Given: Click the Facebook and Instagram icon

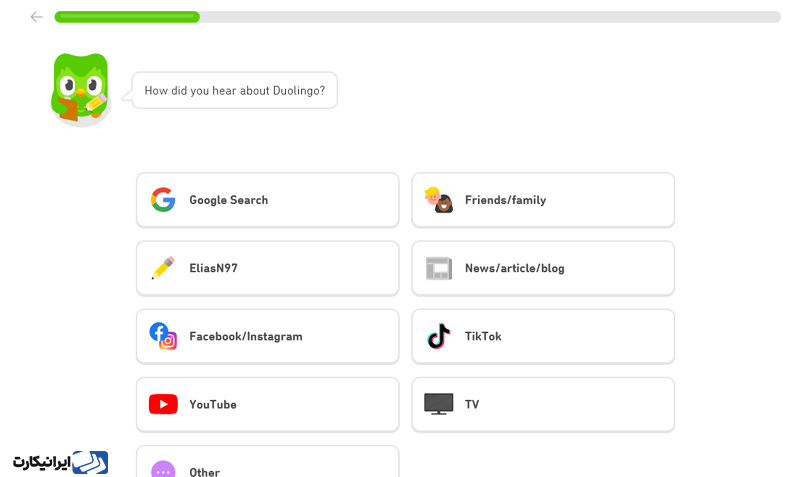Looking at the screenshot, I should pyautogui.click(x=163, y=336).
